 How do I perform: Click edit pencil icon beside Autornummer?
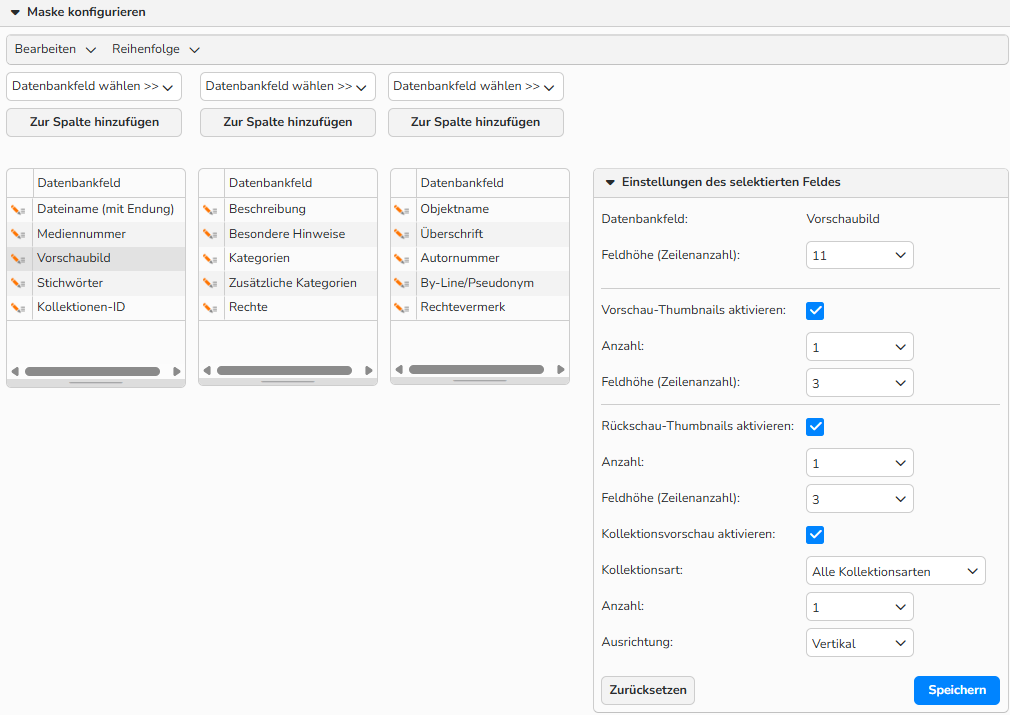pyautogui.click(x=401, y=259)
